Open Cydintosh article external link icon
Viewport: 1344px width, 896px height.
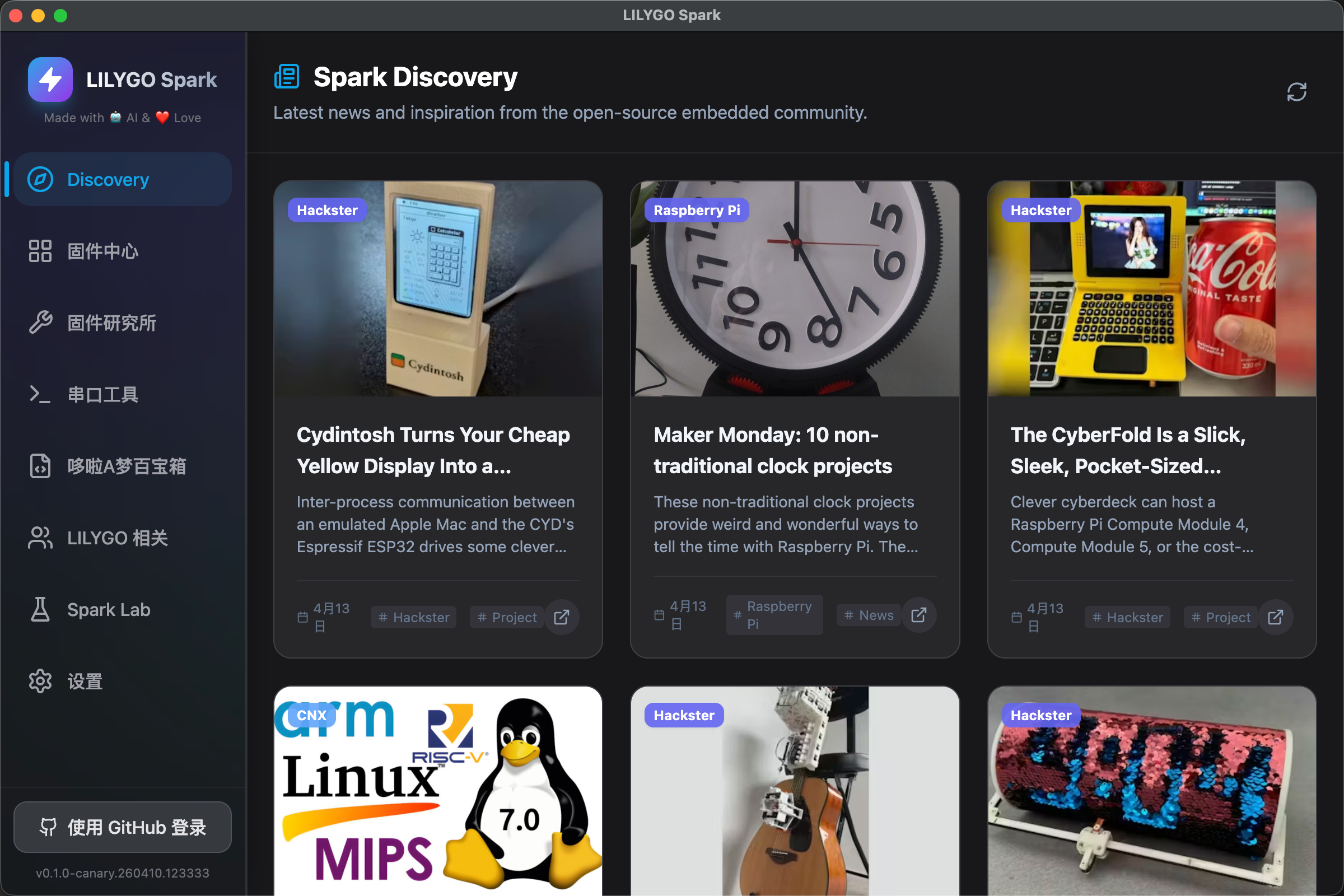click(x=562, y=617)
